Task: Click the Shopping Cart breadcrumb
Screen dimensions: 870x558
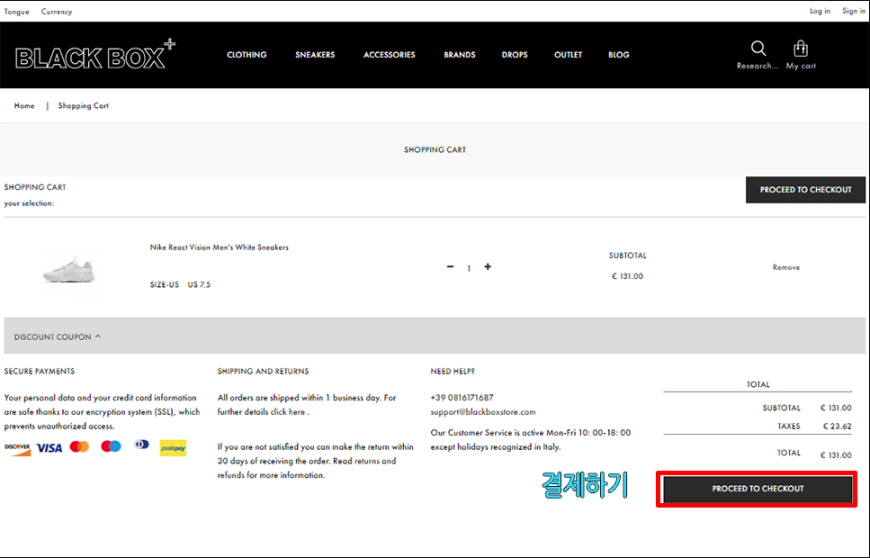Action: point(83,105)
